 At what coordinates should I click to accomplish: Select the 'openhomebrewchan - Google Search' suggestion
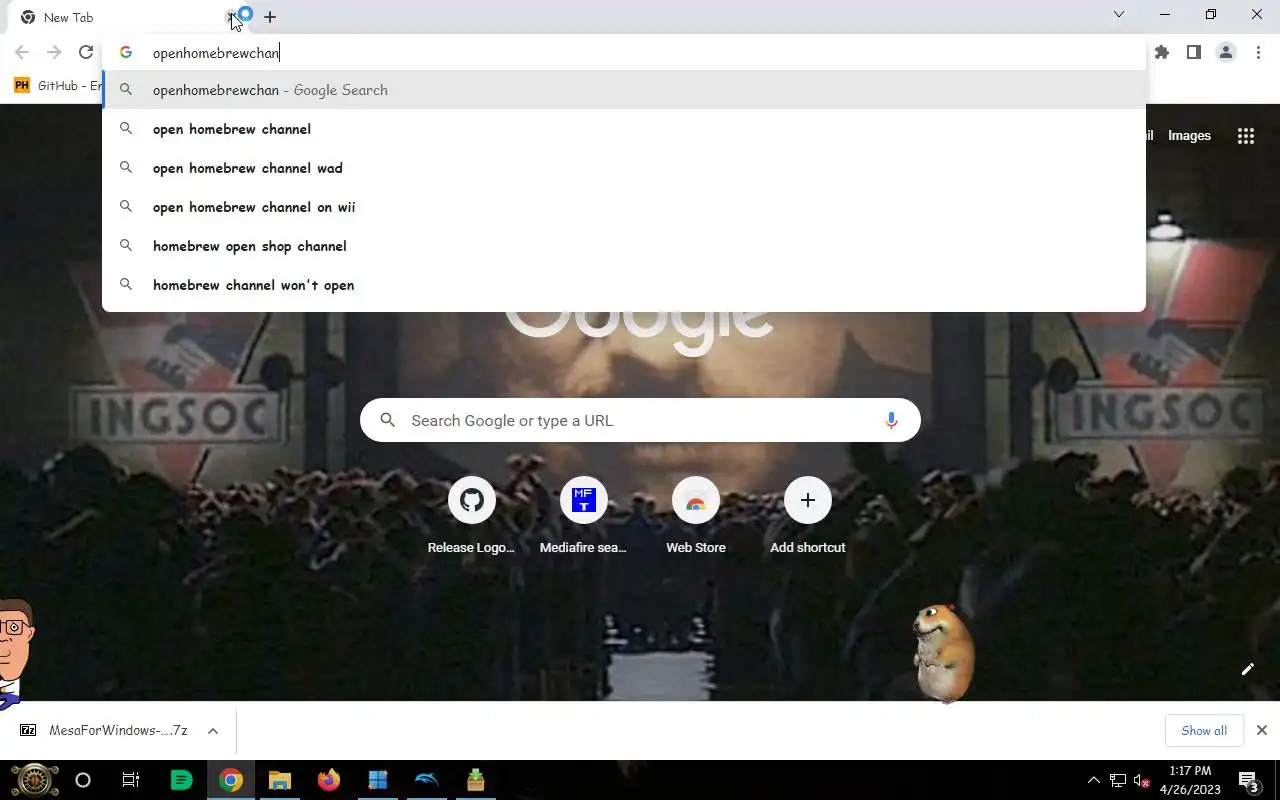coord(624,90)
